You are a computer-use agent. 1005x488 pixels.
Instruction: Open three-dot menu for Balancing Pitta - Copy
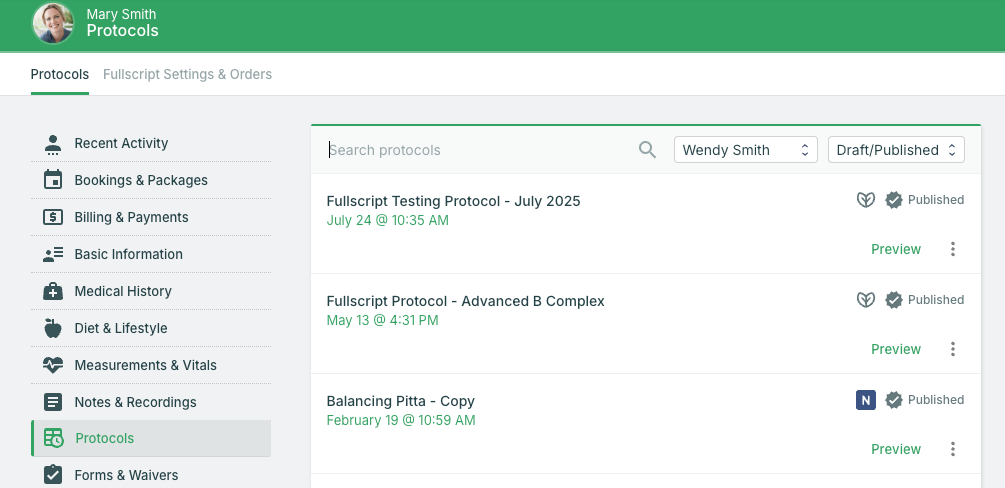(952, 449)
